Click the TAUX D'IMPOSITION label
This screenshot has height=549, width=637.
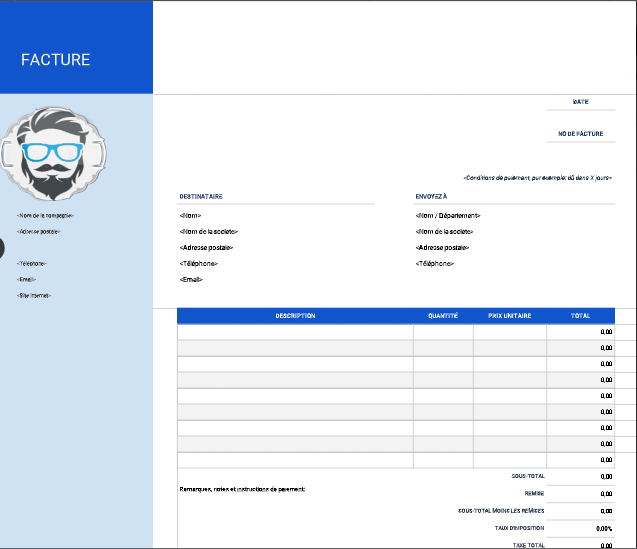(519, 528)
